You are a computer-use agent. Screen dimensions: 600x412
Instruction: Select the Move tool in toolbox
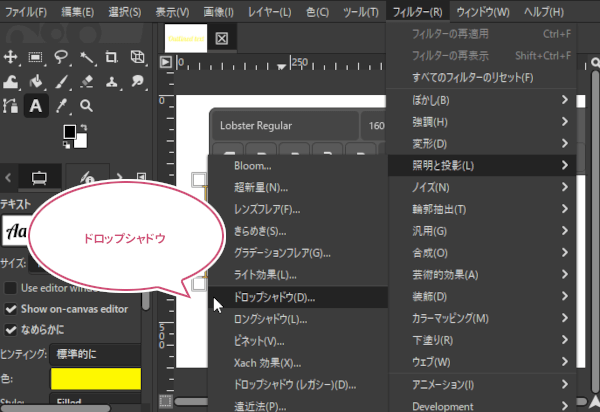pos(11,57)
